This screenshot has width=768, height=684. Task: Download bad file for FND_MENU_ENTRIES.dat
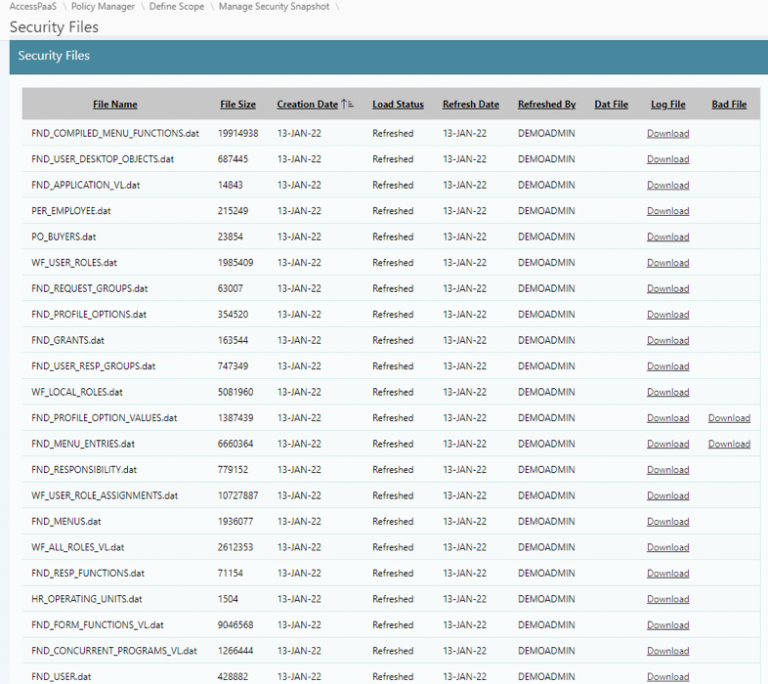pos(729,444)
